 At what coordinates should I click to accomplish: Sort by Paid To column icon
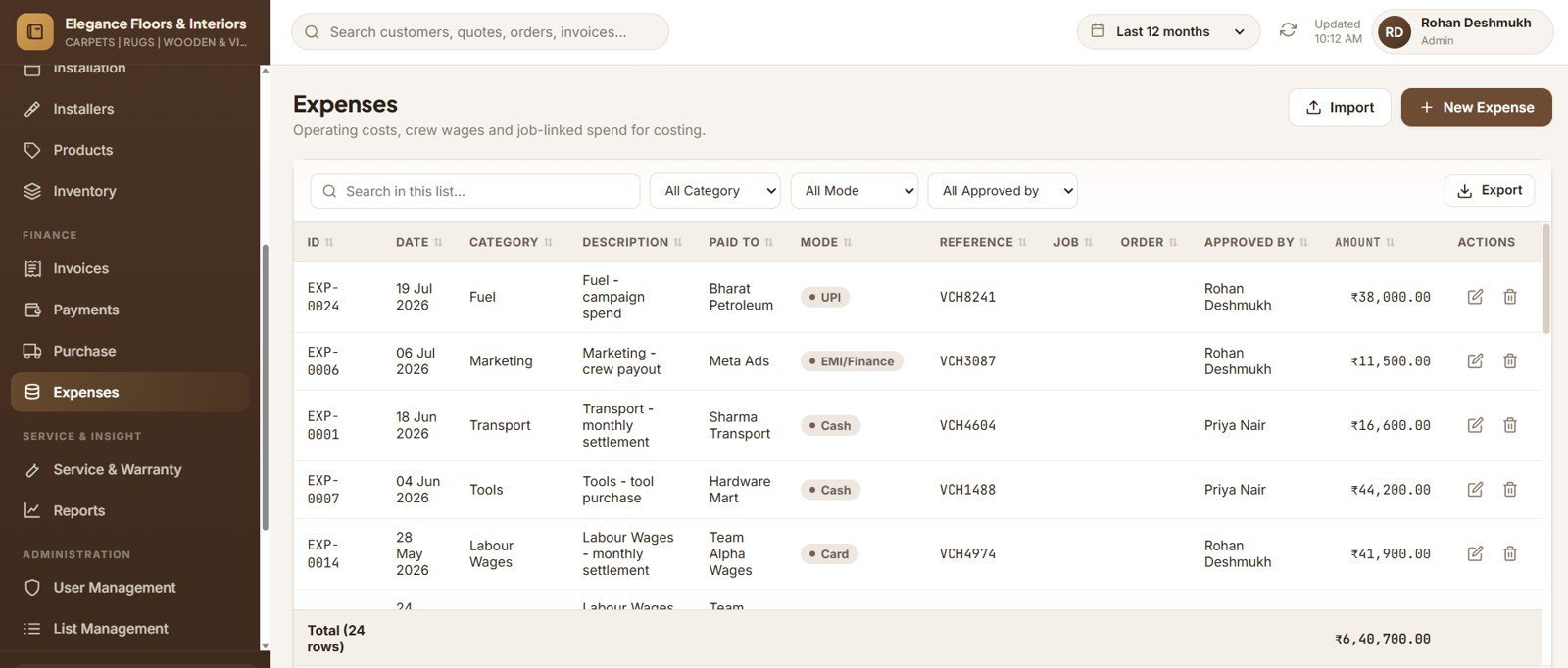tap(769, 242)
